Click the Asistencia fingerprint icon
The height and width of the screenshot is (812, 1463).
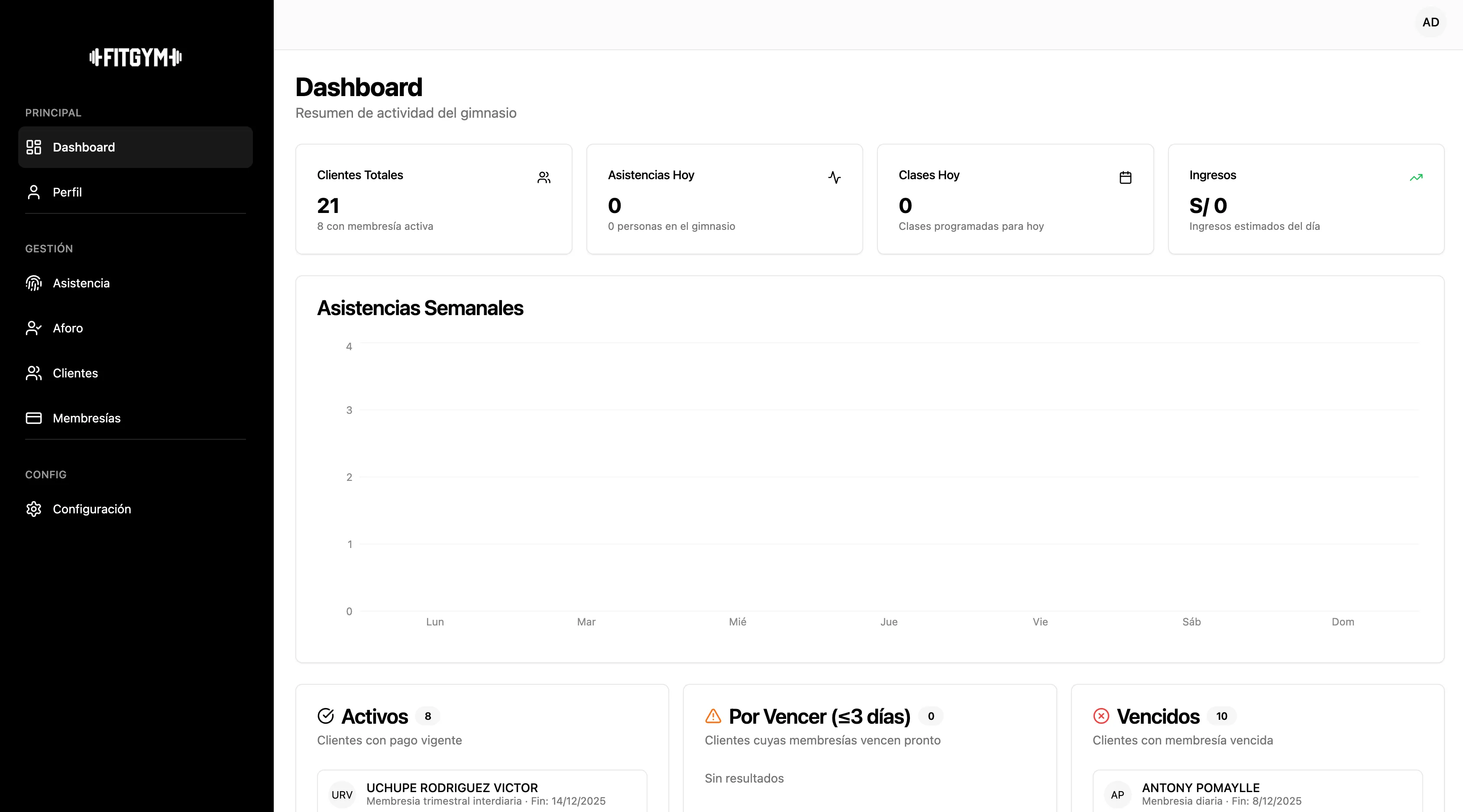[33, 283]
